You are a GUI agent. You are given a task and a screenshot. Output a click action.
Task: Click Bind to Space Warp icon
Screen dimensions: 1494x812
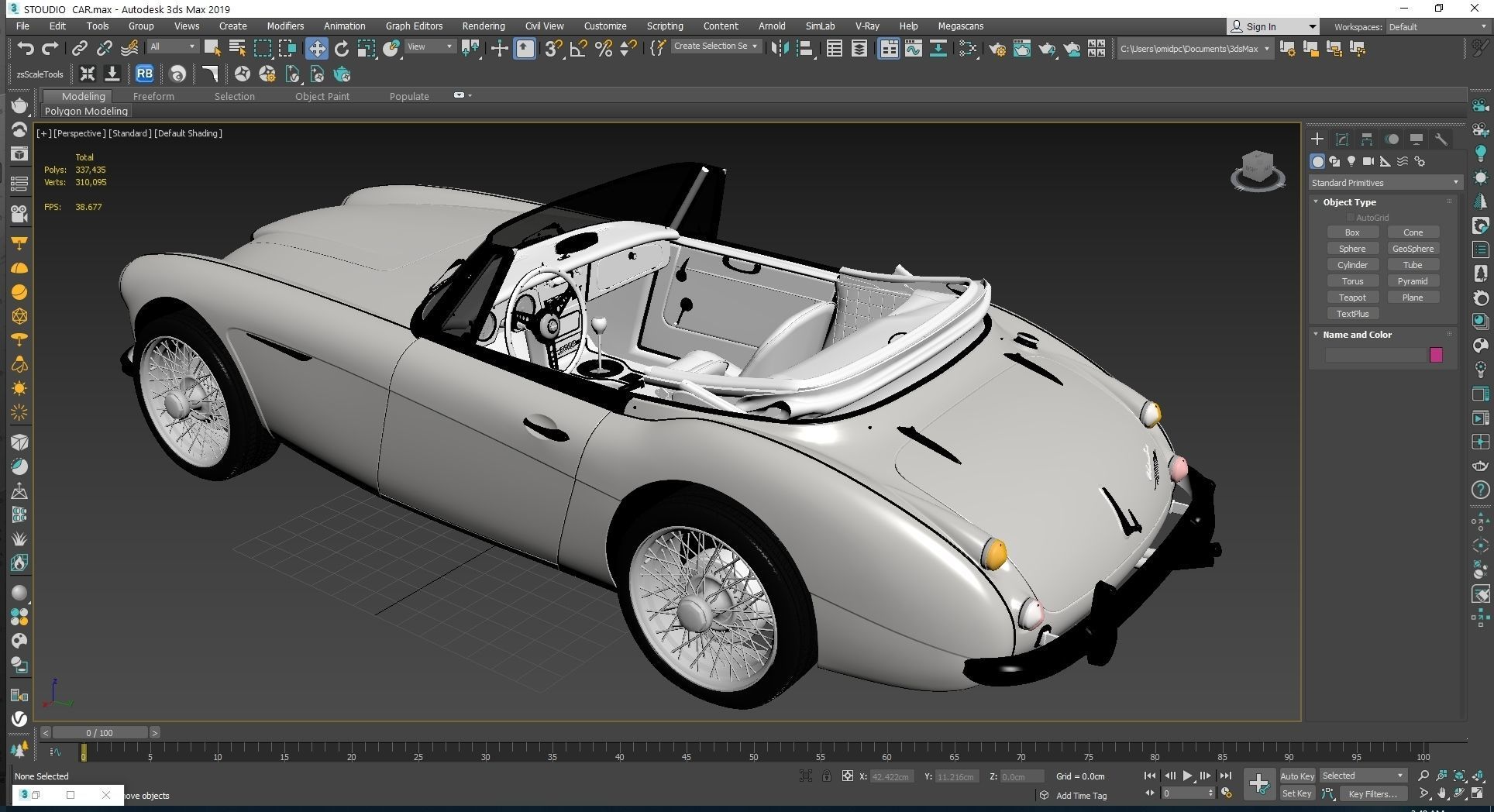[x=129, y=48]
